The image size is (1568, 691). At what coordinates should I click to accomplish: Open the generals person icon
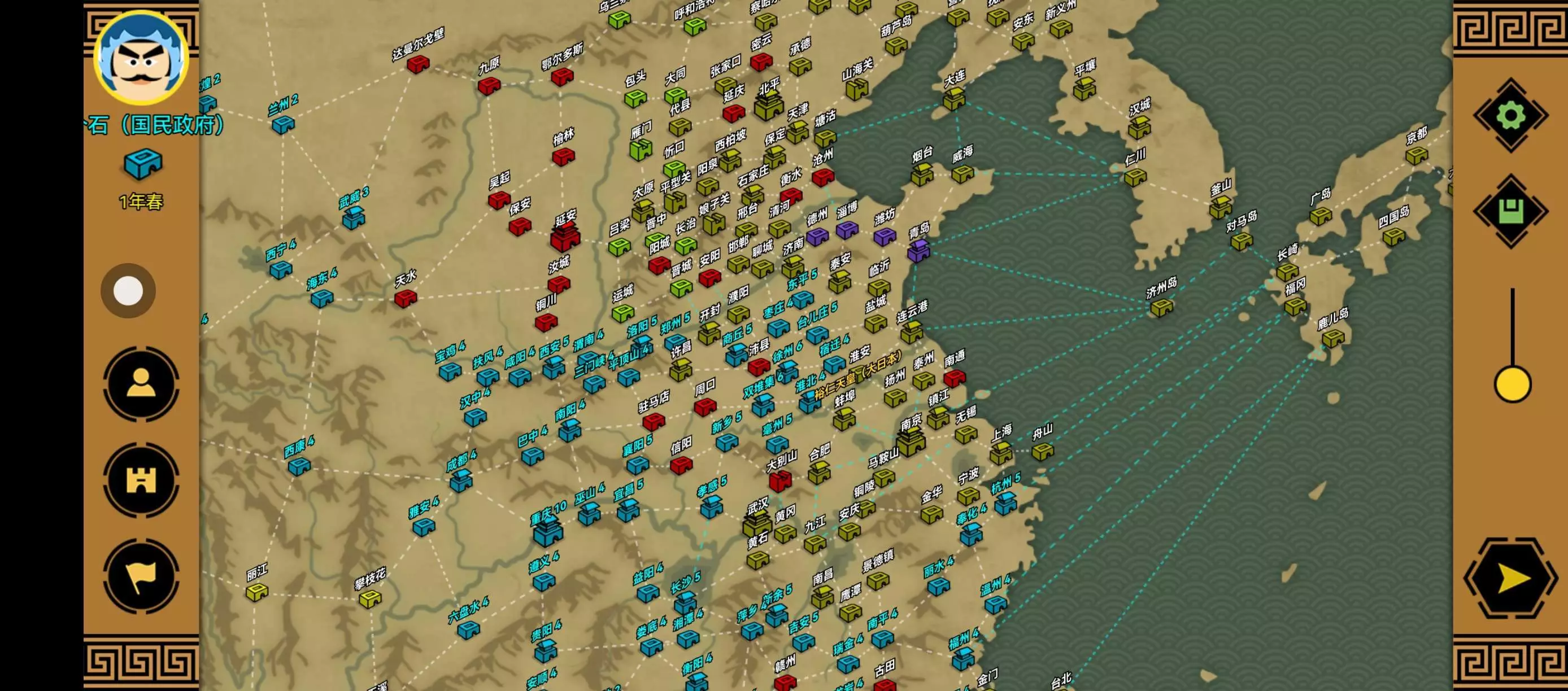(x=141, y=384)
